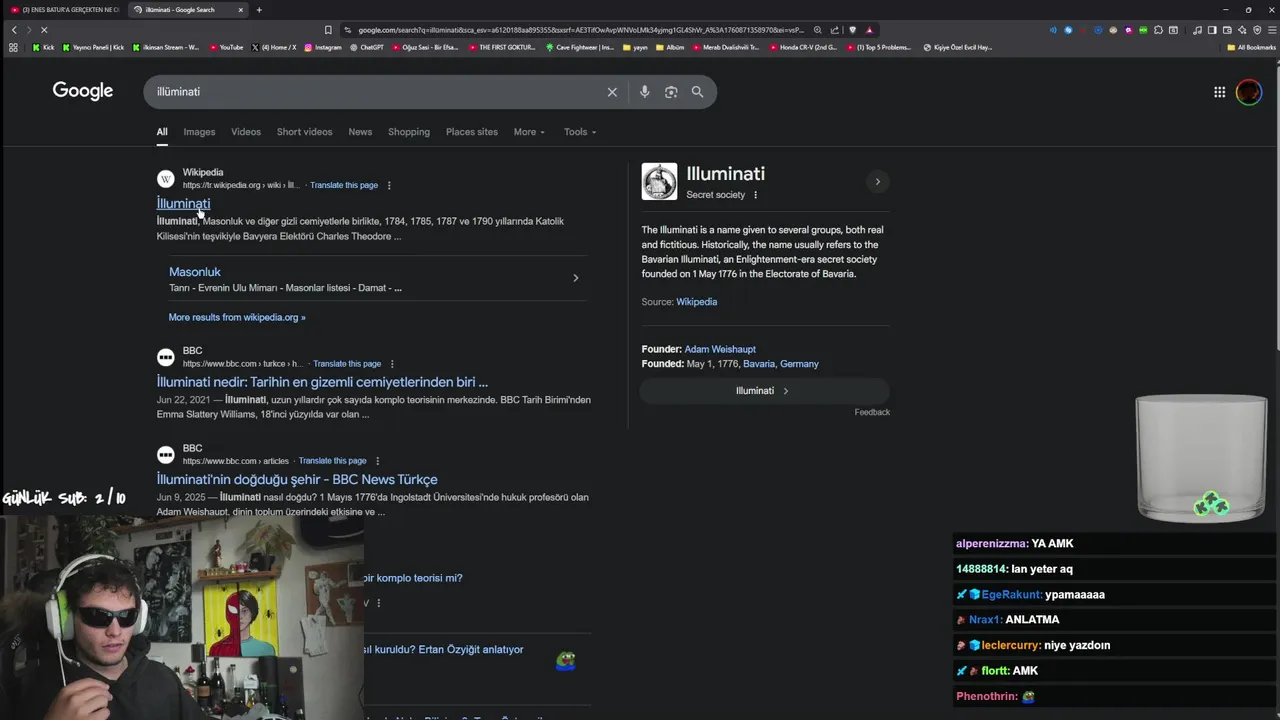Click the magnifier search submit icon
The width and height of the screenshot is (1280, 720).
697,92
